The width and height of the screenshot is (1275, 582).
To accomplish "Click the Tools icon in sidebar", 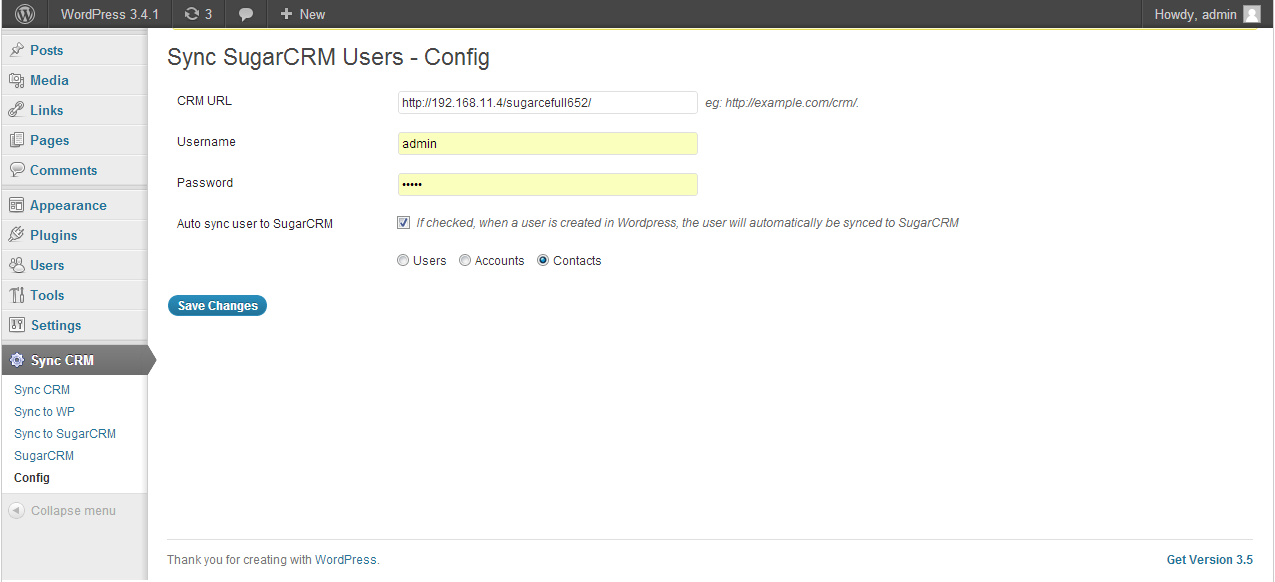I will [x=16, y=295].
